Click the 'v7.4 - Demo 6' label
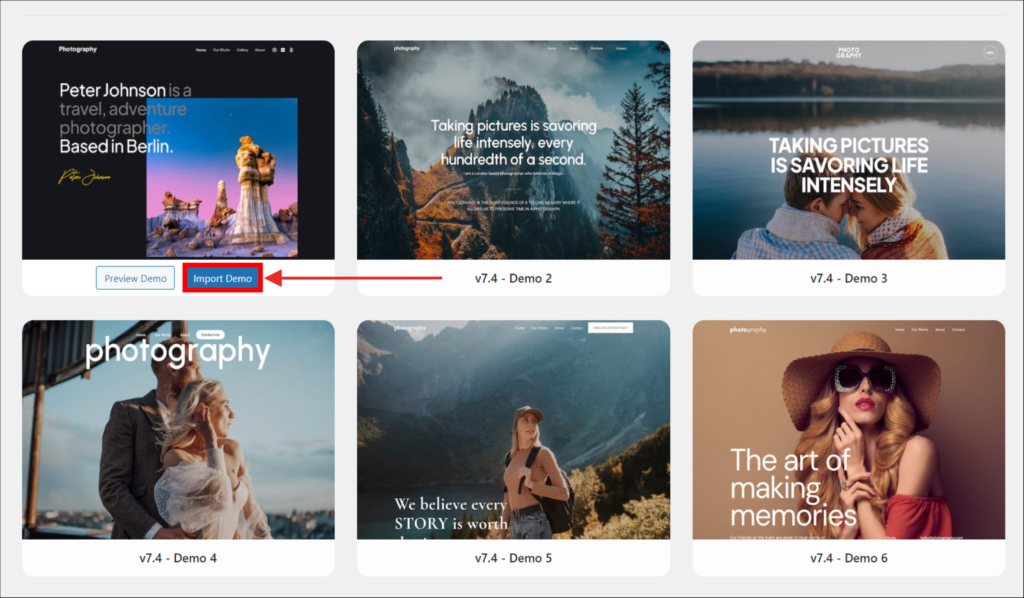This screenshot has width=1024, height=598. tap(848, 558)
